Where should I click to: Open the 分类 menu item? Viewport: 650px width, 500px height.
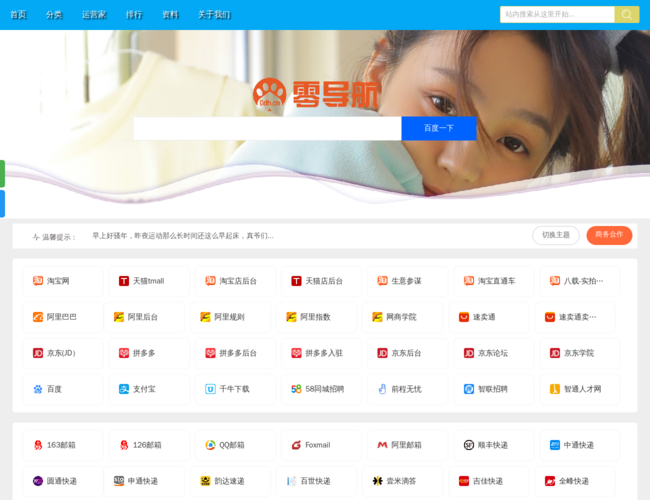point(54,15)
